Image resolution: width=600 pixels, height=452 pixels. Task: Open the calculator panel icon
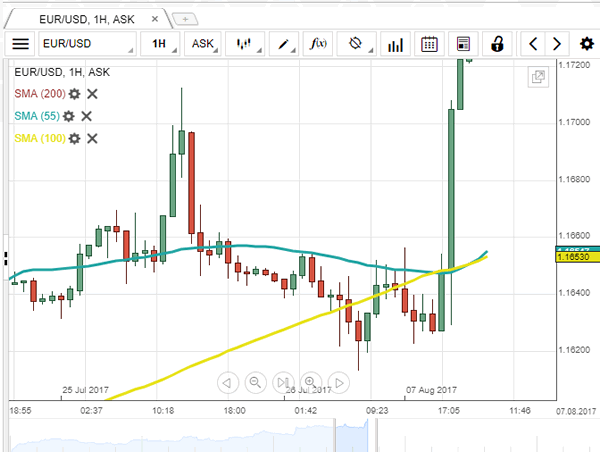click(x=463, y=44)
